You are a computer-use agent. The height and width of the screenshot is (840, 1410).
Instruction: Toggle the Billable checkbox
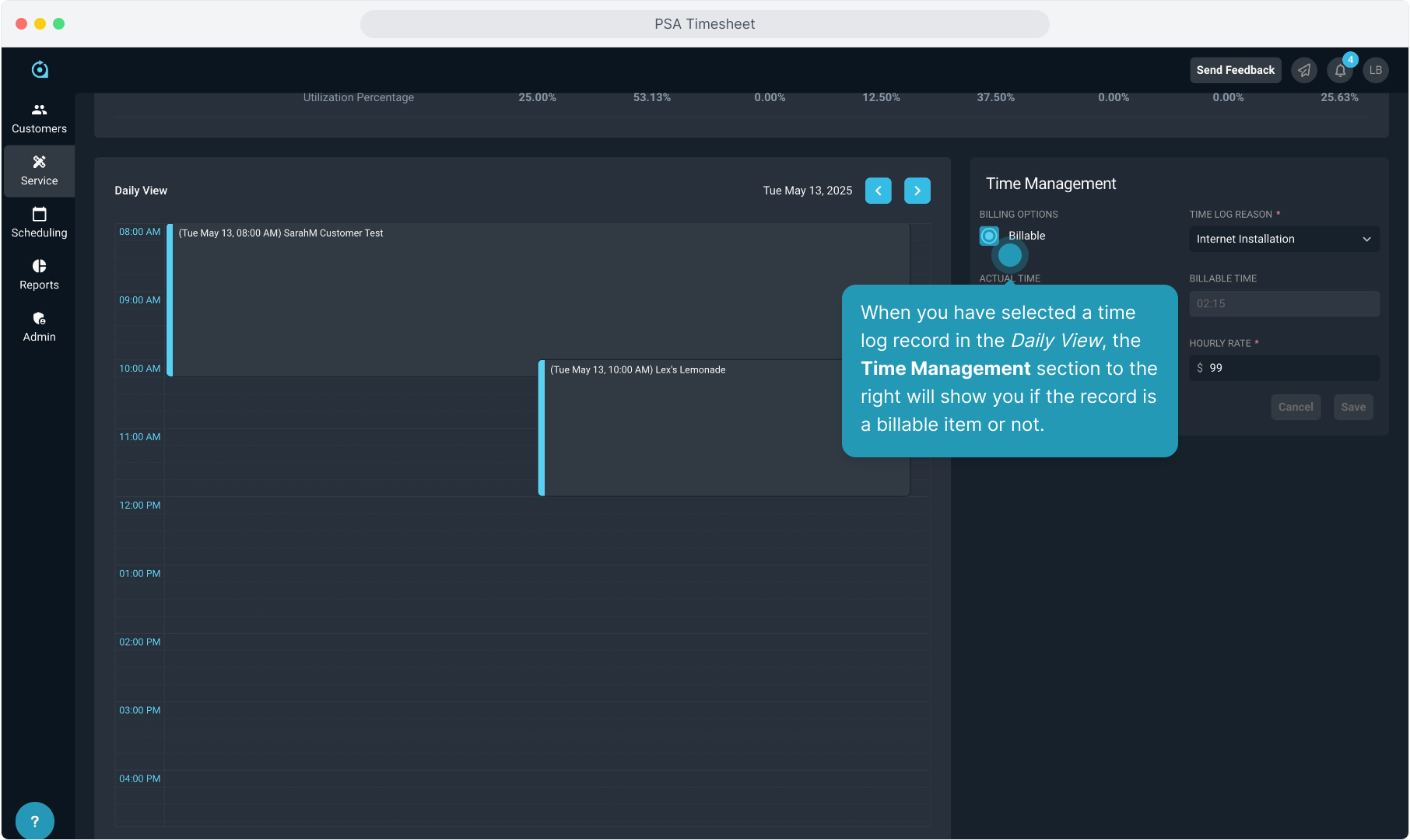[989, 236]
